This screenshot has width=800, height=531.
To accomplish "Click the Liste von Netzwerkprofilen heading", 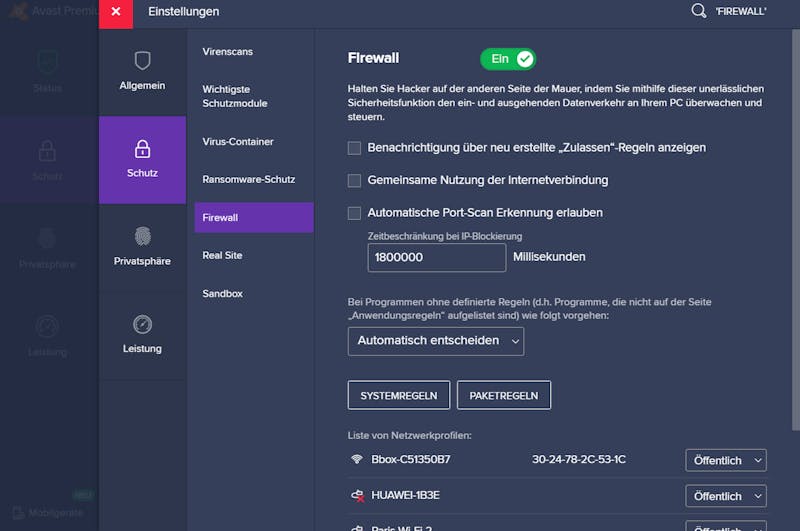I will click(x=409, y=435).
